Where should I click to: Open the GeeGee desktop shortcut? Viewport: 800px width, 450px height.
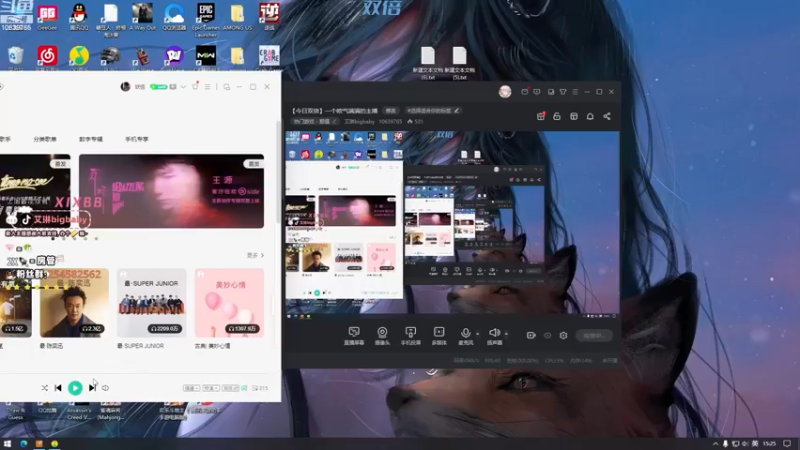point(47,18)
